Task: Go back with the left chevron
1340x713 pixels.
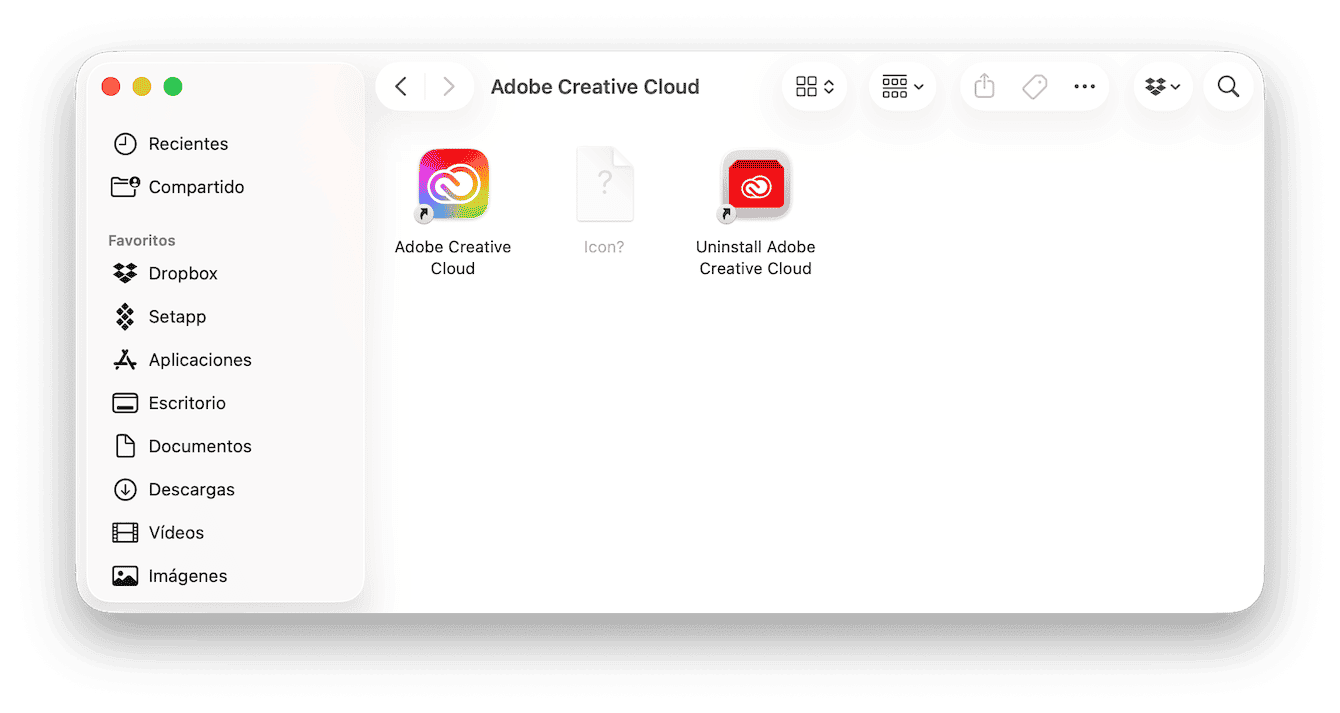Action: point(401,87)
